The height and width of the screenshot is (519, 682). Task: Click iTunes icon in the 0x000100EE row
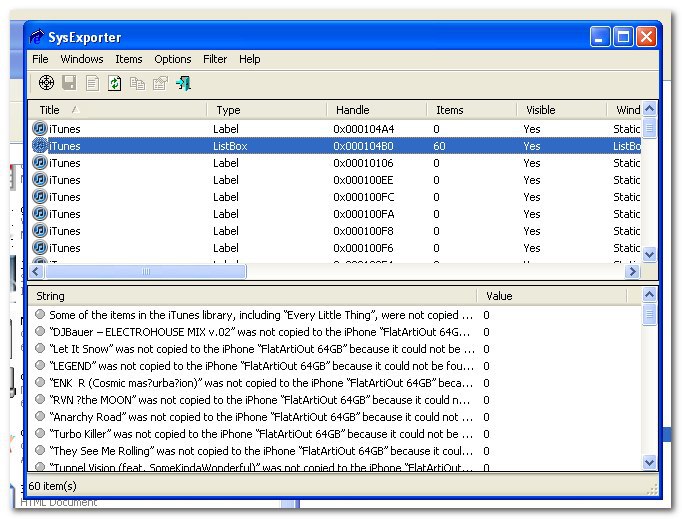click(40, 179)
